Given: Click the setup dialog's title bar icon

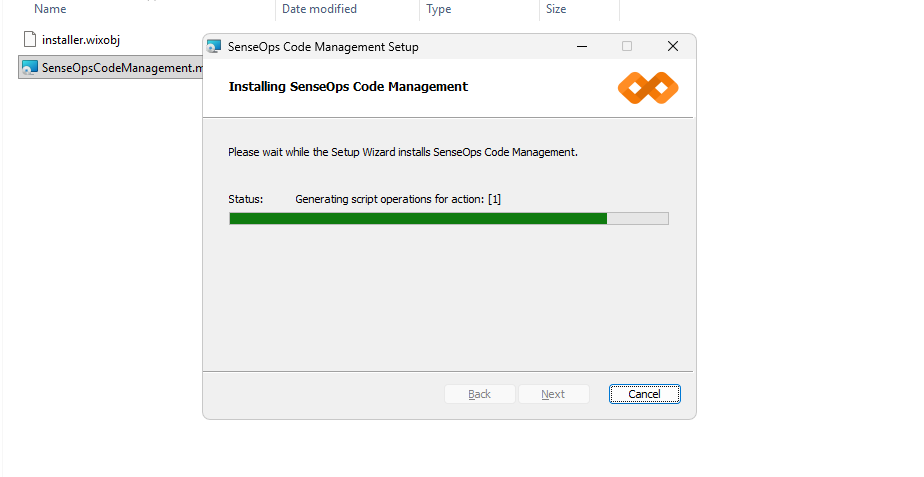Looking at the screenshot, I should 213,47.
